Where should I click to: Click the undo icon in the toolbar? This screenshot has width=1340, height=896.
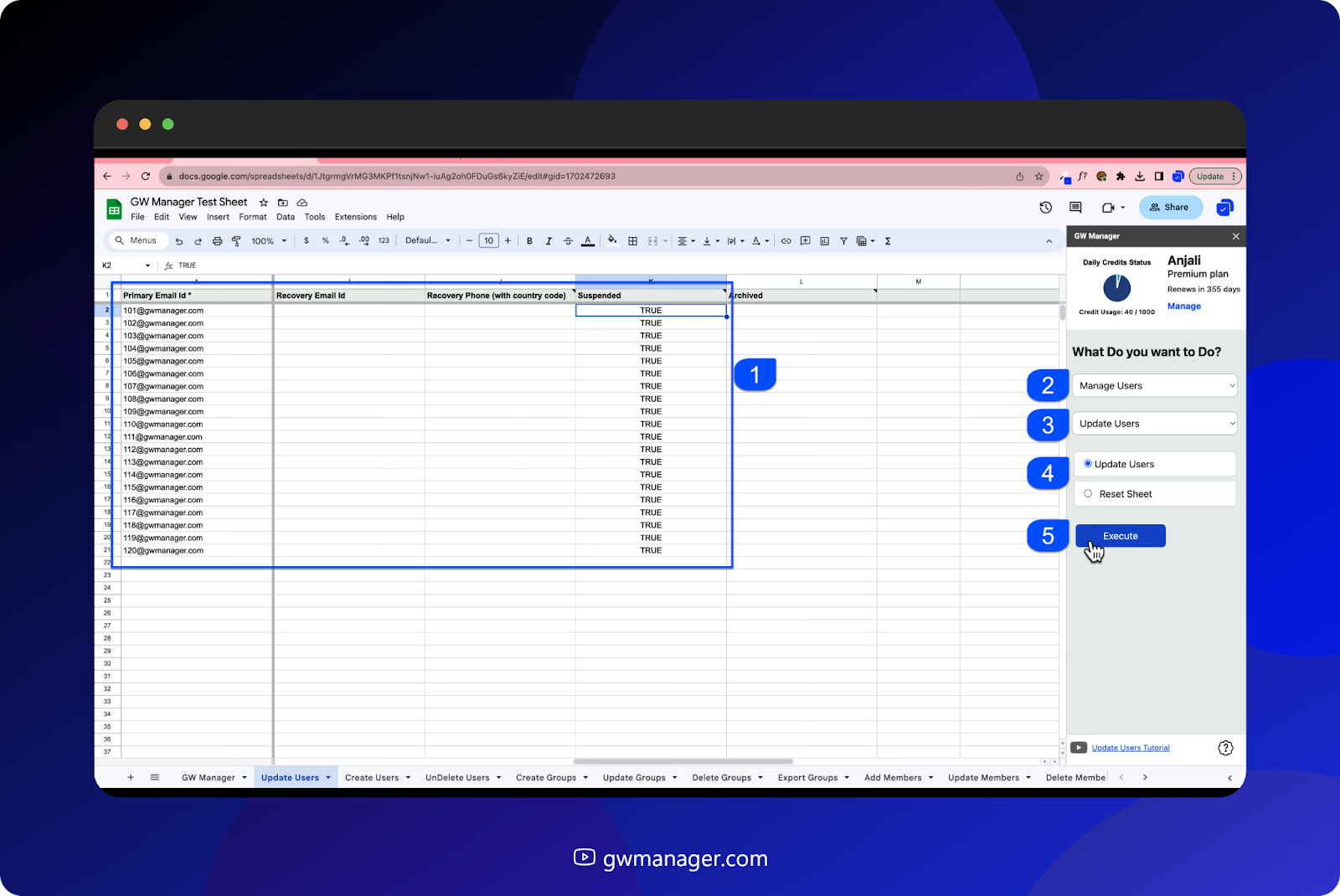click(x=179, y=241)
